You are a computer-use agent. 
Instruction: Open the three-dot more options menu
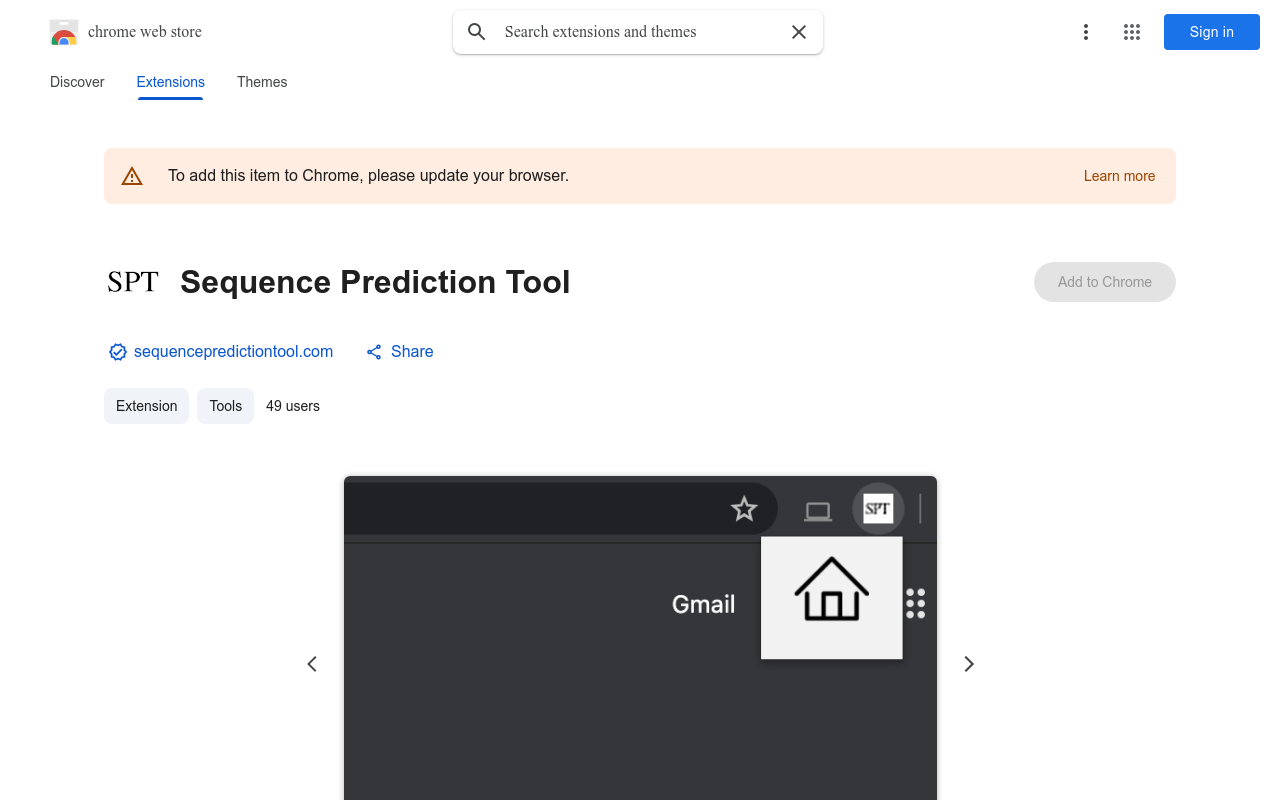tap(1085, 32)
